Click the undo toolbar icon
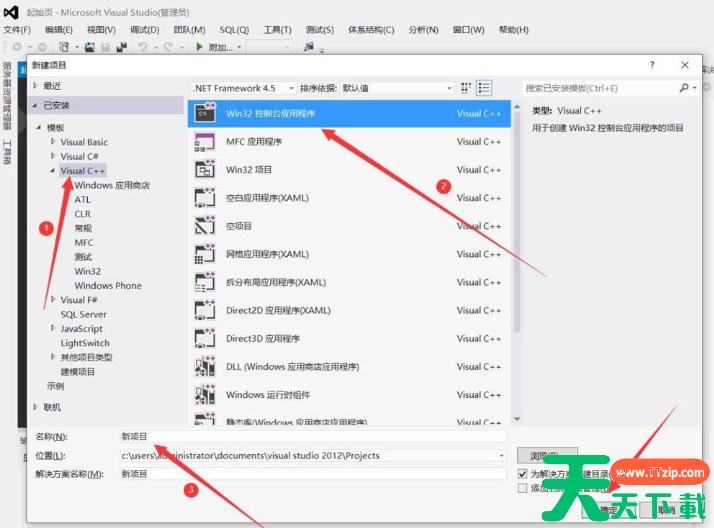Image resolution: width=714 pixels, height=528 pixels. point(143,46)
